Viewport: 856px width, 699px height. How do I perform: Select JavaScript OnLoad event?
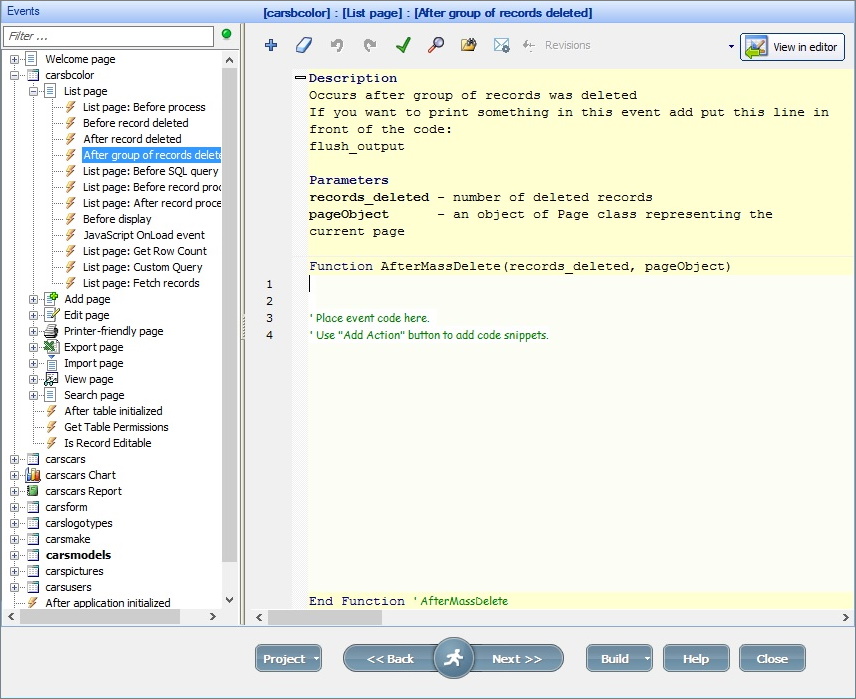click(x=144, y=235)
